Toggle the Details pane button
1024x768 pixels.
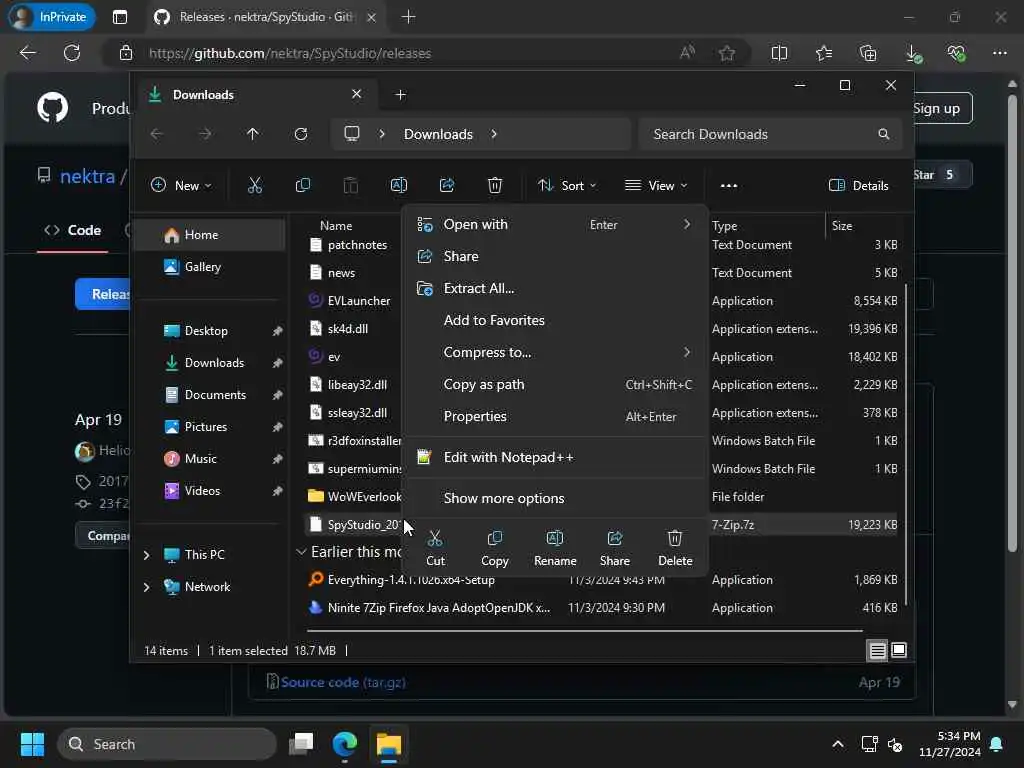tap(858, 185)
